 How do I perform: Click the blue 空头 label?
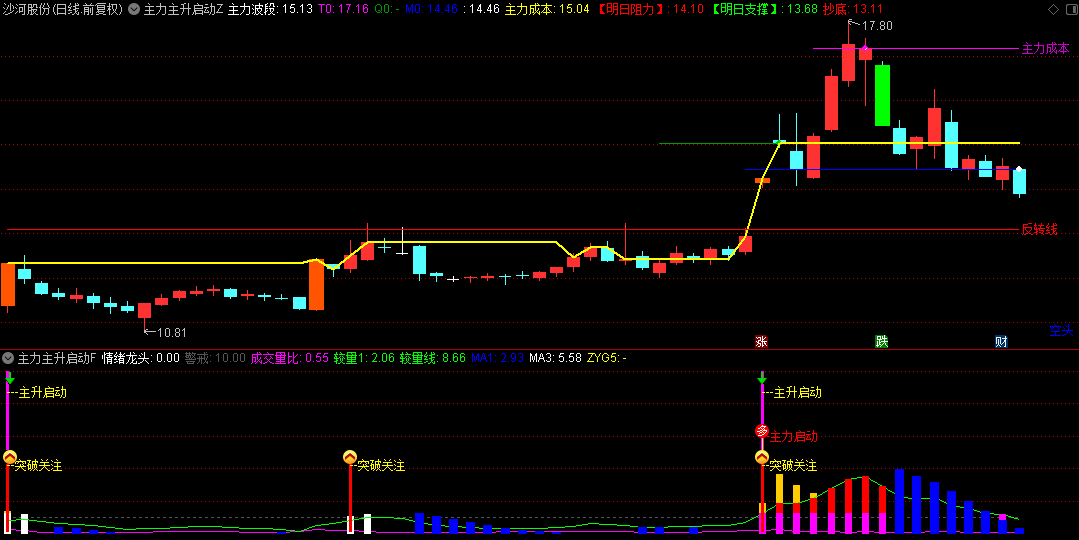(x=1061, y=331)
